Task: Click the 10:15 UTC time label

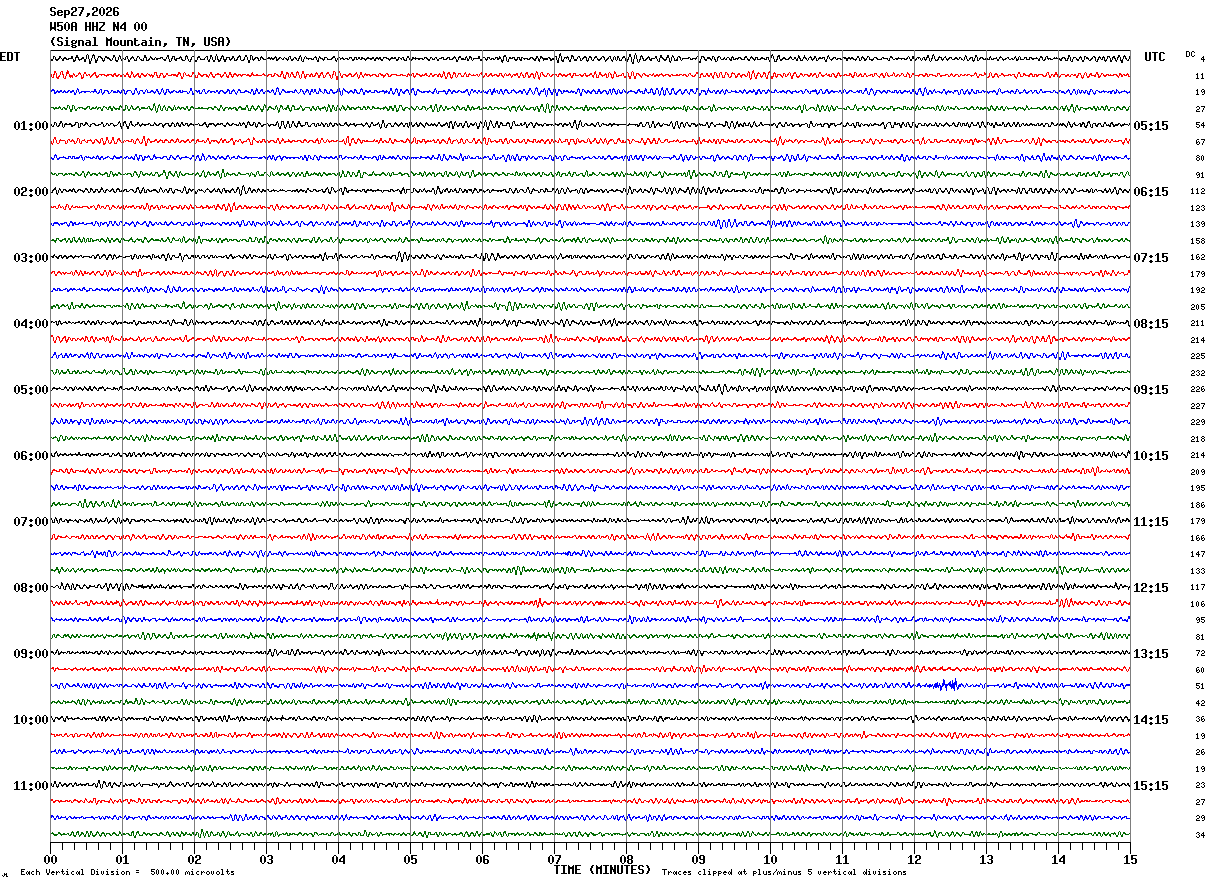Action: pyautogui.click(x=1151, y=456)
